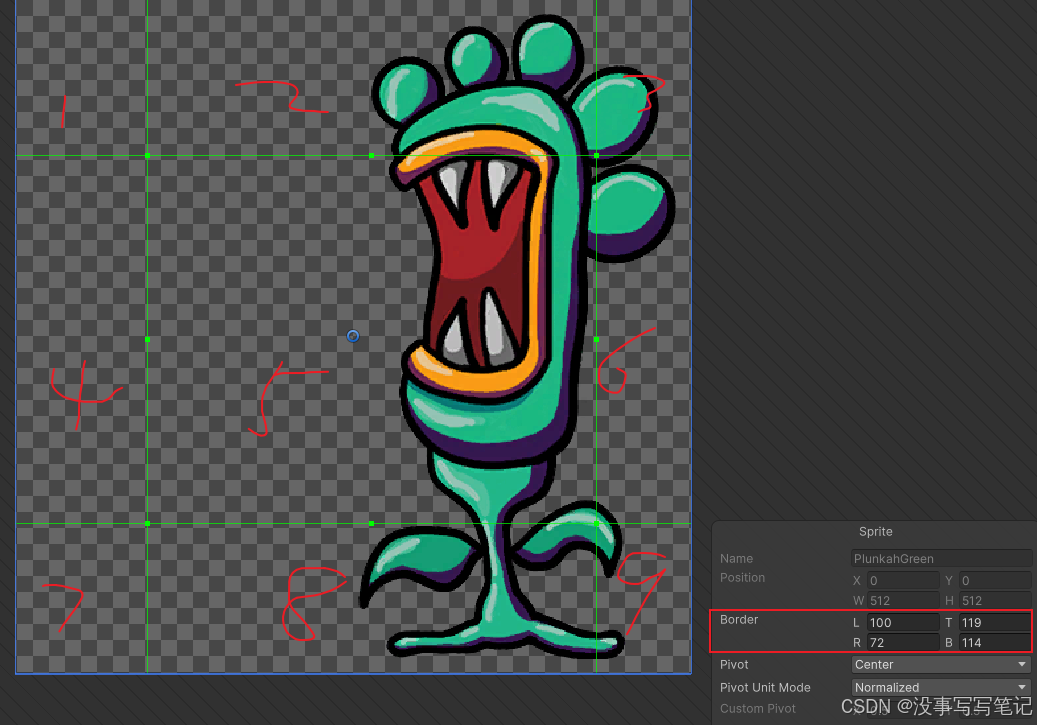The height and width of the screenshot is (725, 1037).
Task: Click the Position W field showing 512
Action: coord(903,601)
